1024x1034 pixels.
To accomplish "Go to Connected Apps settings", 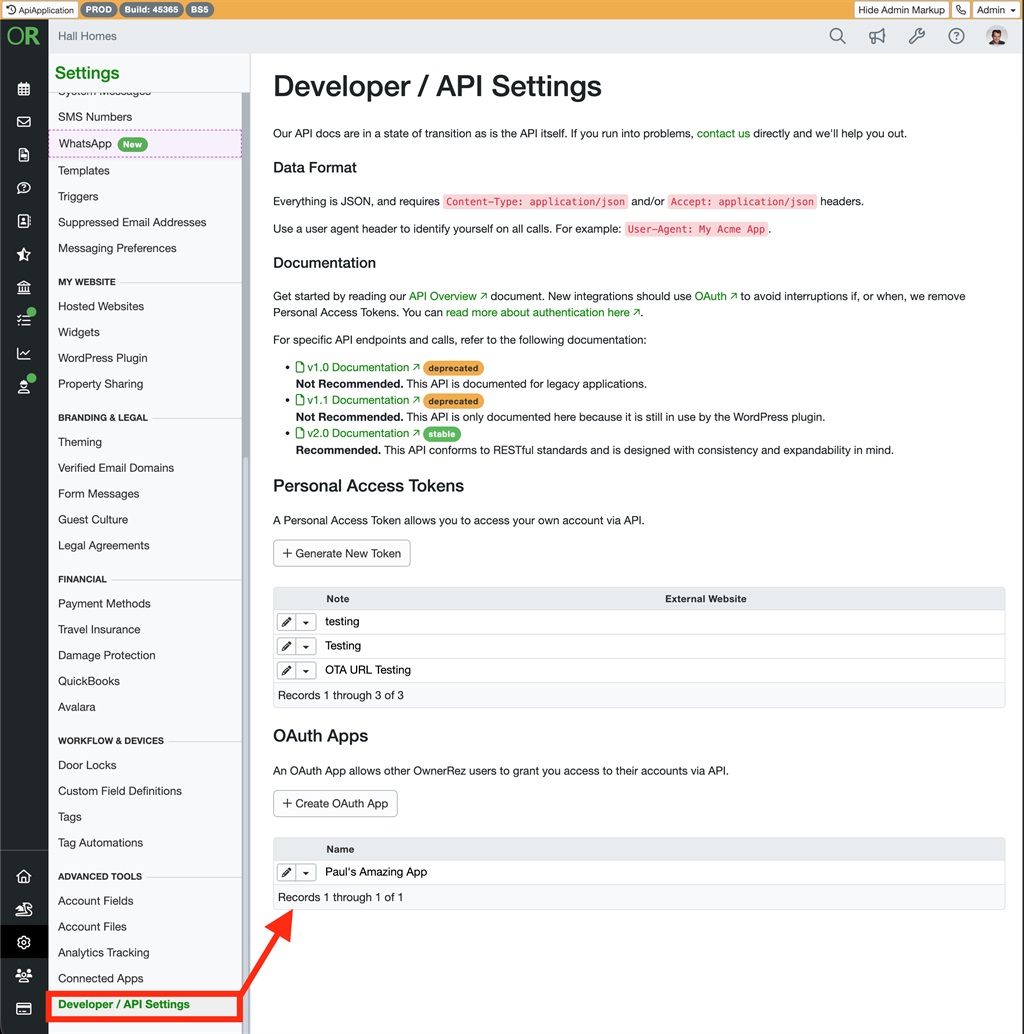I will click(x=101, y=978).
